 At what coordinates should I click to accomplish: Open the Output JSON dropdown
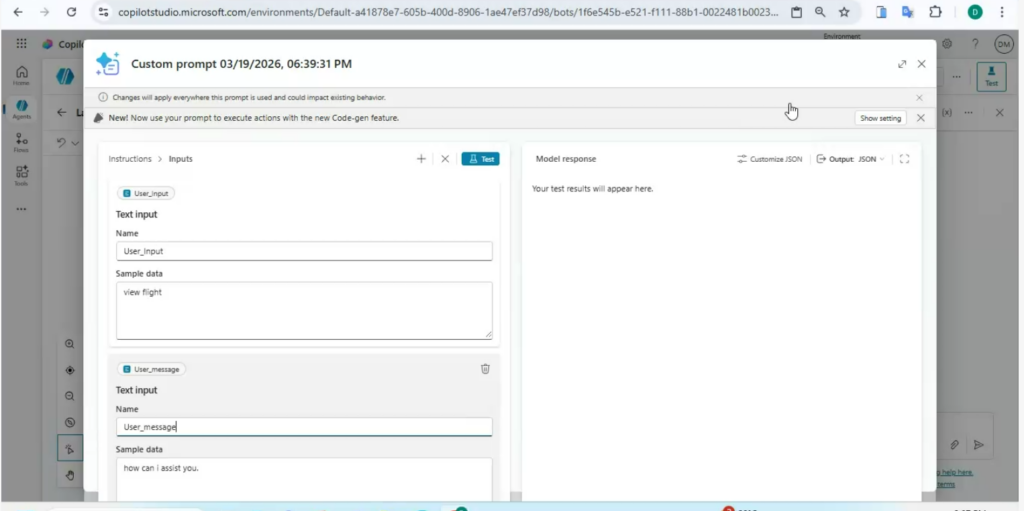click(851, 159)
